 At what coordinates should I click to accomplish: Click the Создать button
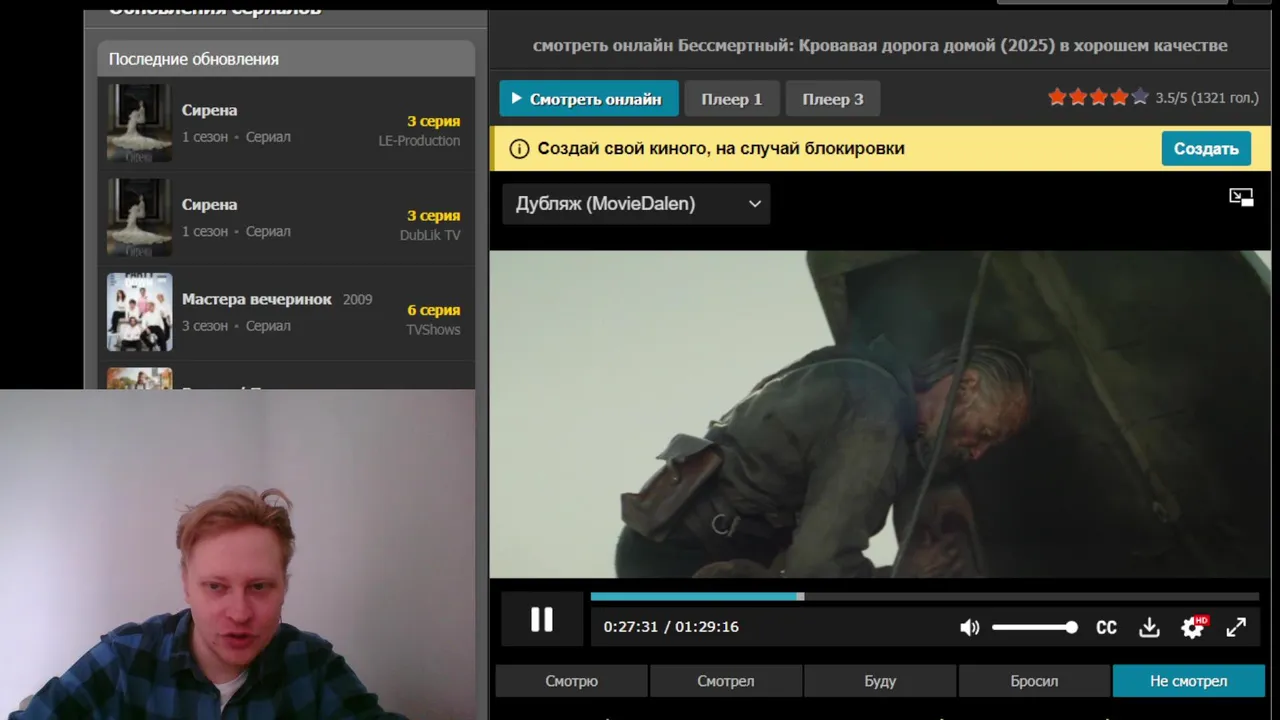(x=1206, y=149)
